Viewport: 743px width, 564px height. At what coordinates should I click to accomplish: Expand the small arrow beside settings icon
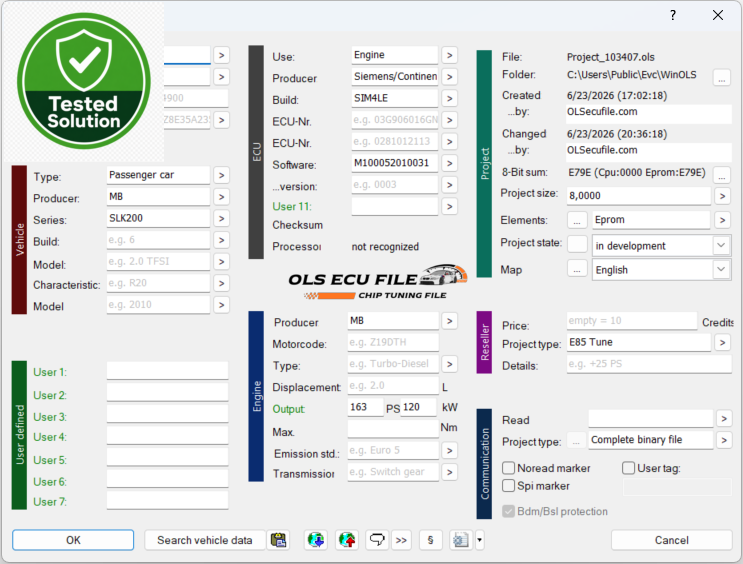[480, 540]
